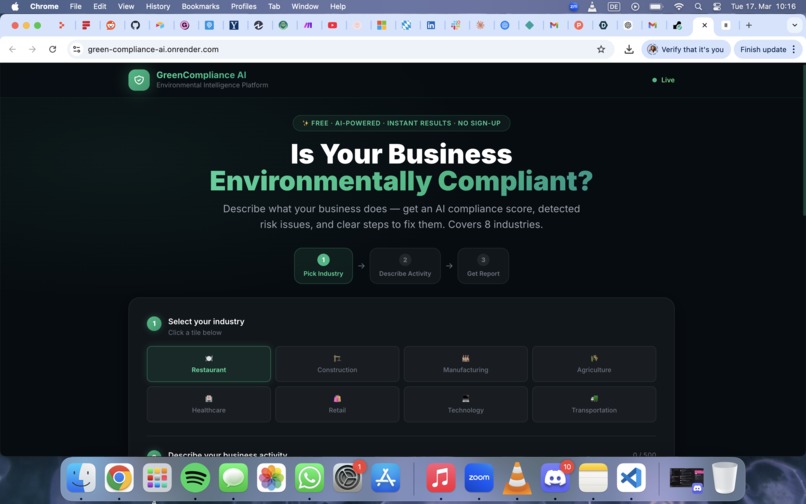Select the Transportation industry tile
Image resolution: width=806 pixels, height=504 pixels.
point(594,404)
